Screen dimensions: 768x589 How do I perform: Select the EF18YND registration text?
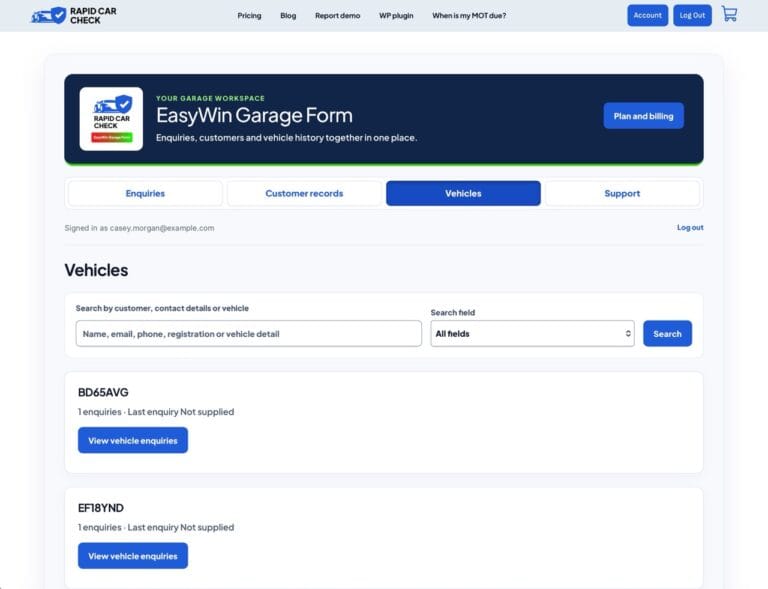pos(101,508)
